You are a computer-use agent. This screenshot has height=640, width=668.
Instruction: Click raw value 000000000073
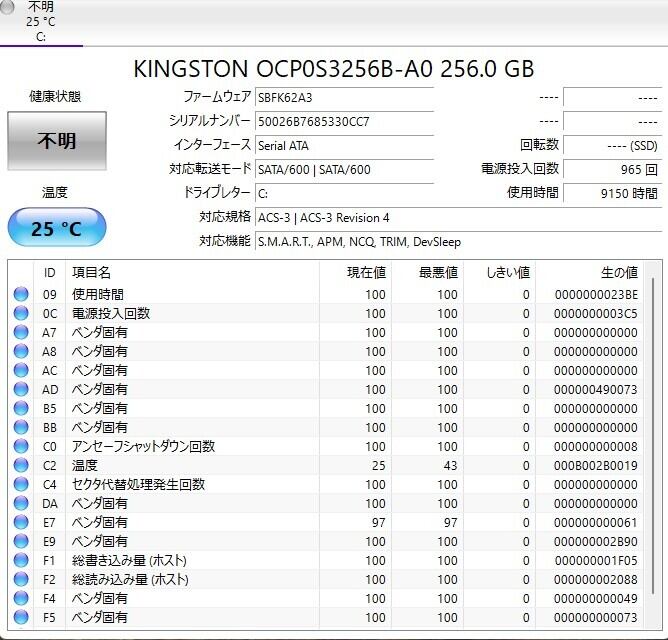click(x=596, y=617)
